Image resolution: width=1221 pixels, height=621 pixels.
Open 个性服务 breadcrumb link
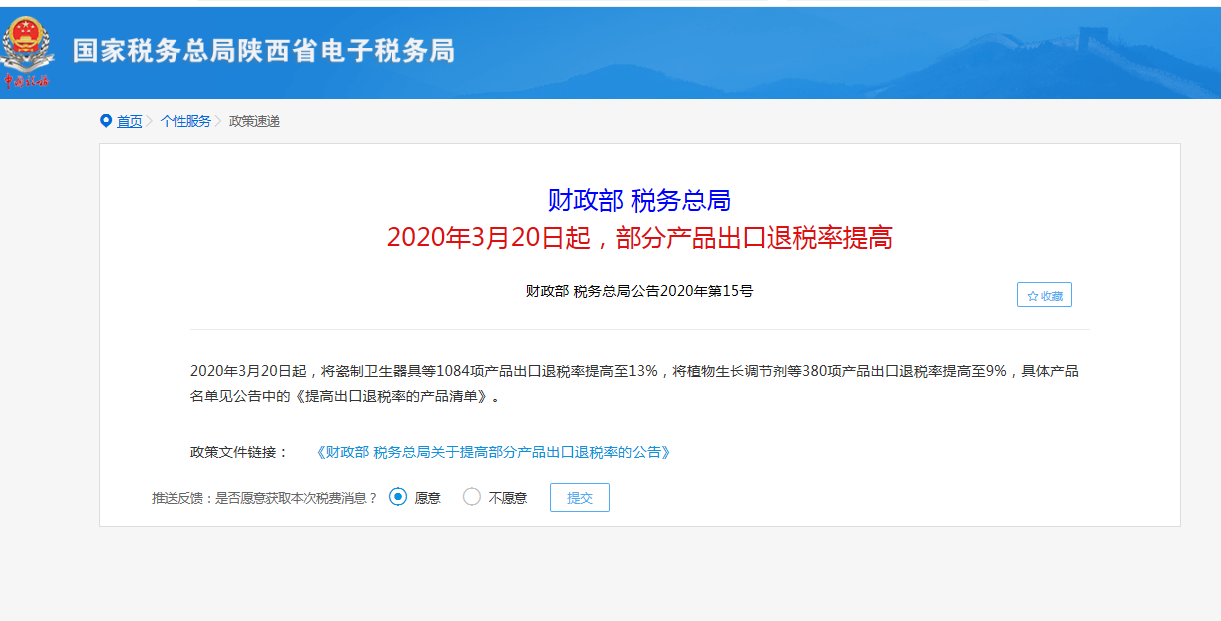click(x=186, y=121)
